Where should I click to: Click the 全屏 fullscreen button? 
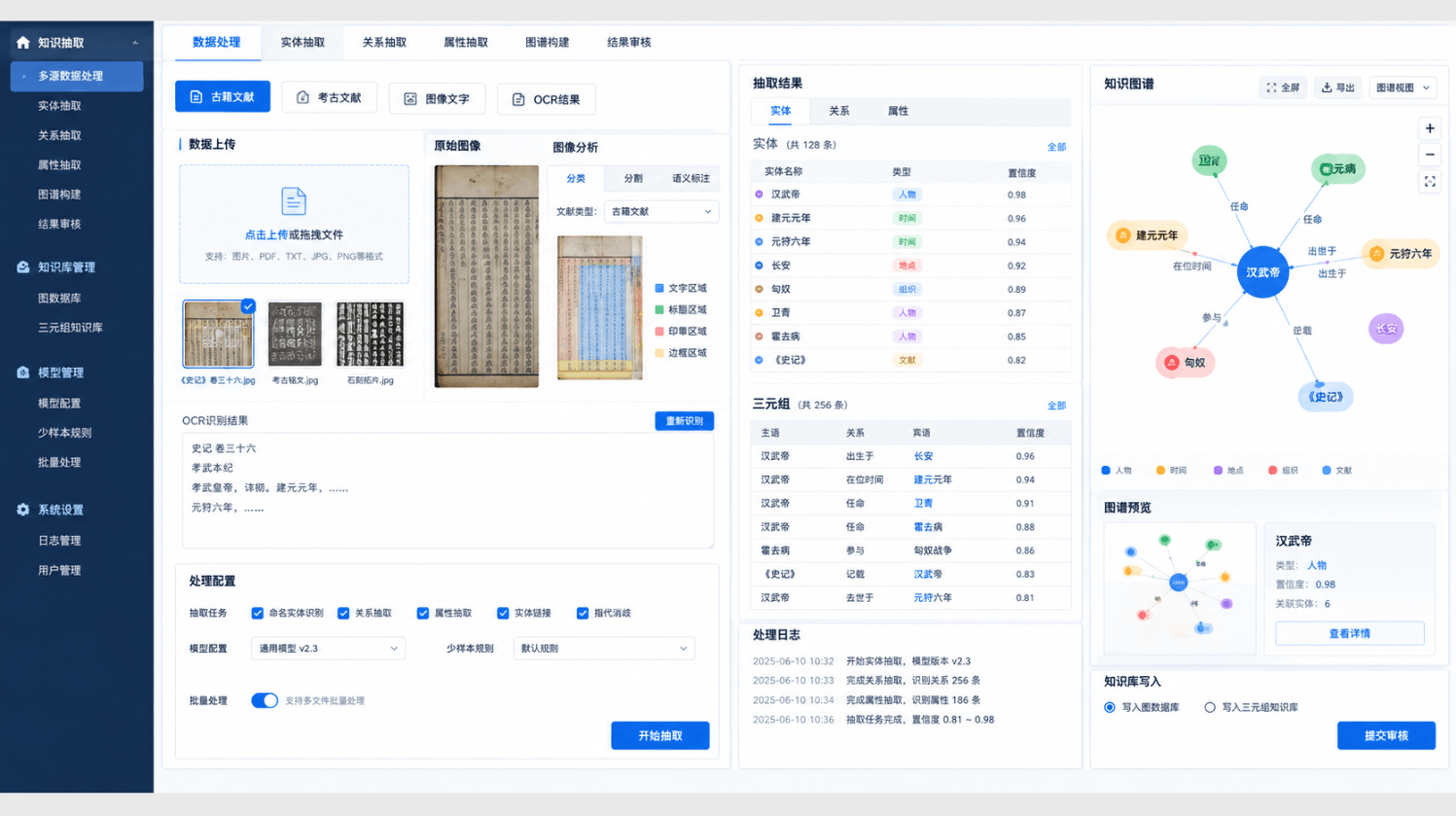1283,88
